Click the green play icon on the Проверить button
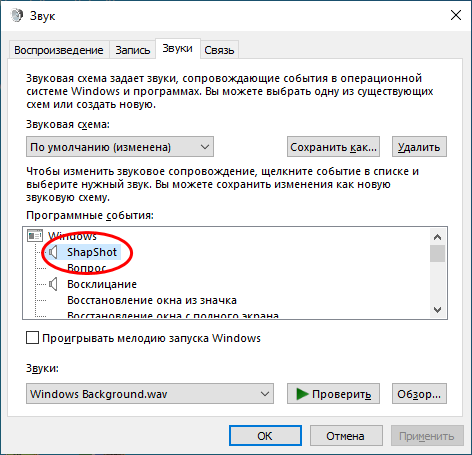The height and width of the screenshot is (455, 472). click(302, 394)
